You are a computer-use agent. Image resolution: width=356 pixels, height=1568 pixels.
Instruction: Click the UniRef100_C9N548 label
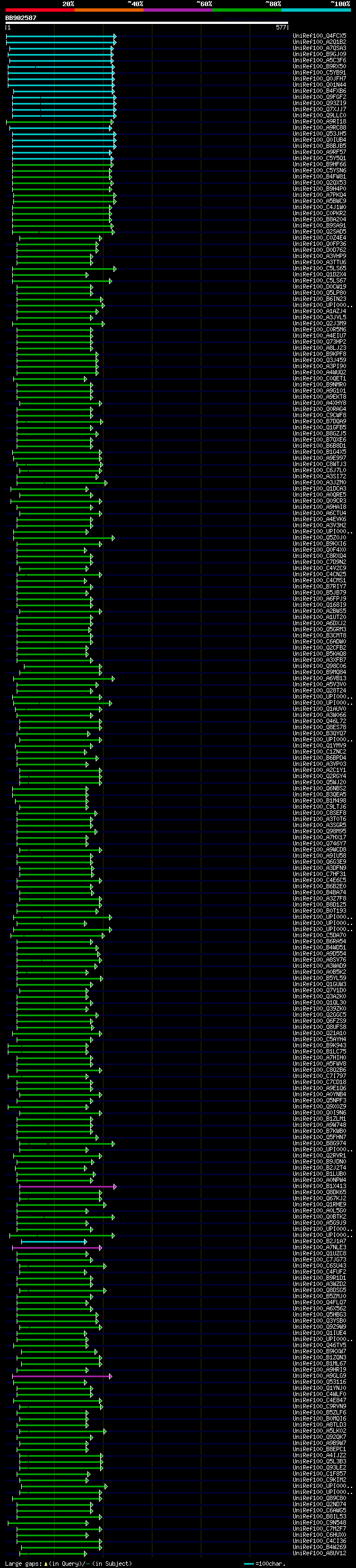coord(319,1523)
